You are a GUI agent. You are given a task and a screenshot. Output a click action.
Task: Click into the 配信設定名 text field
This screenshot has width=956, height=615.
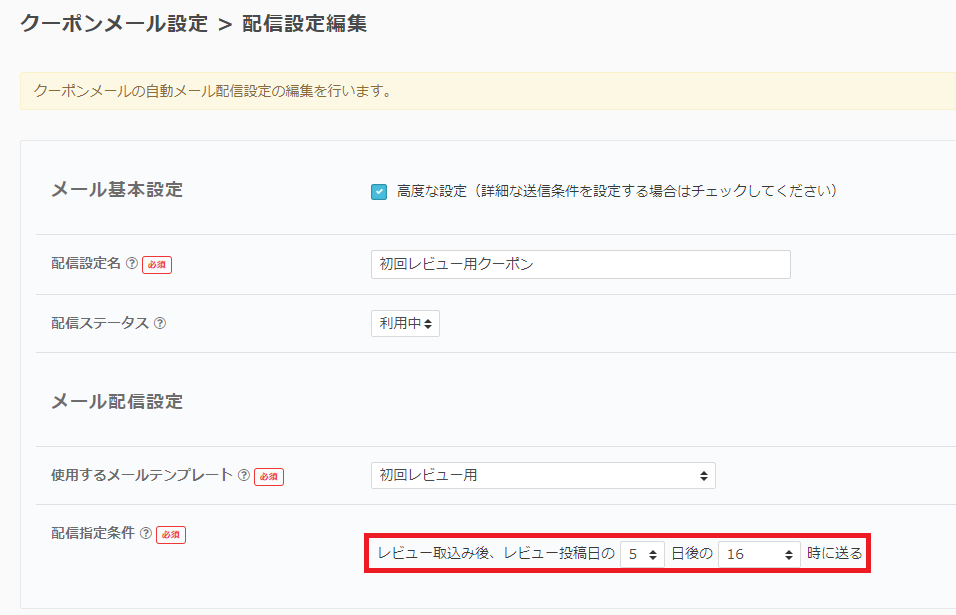point(580,265)
